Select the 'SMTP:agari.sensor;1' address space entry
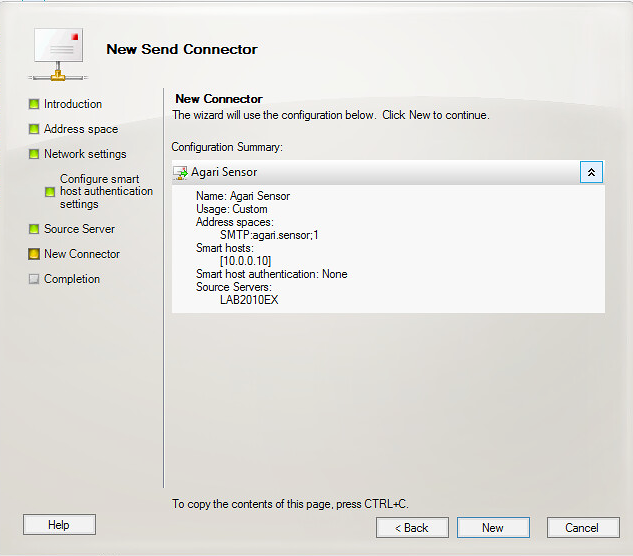 coord(269,235)
